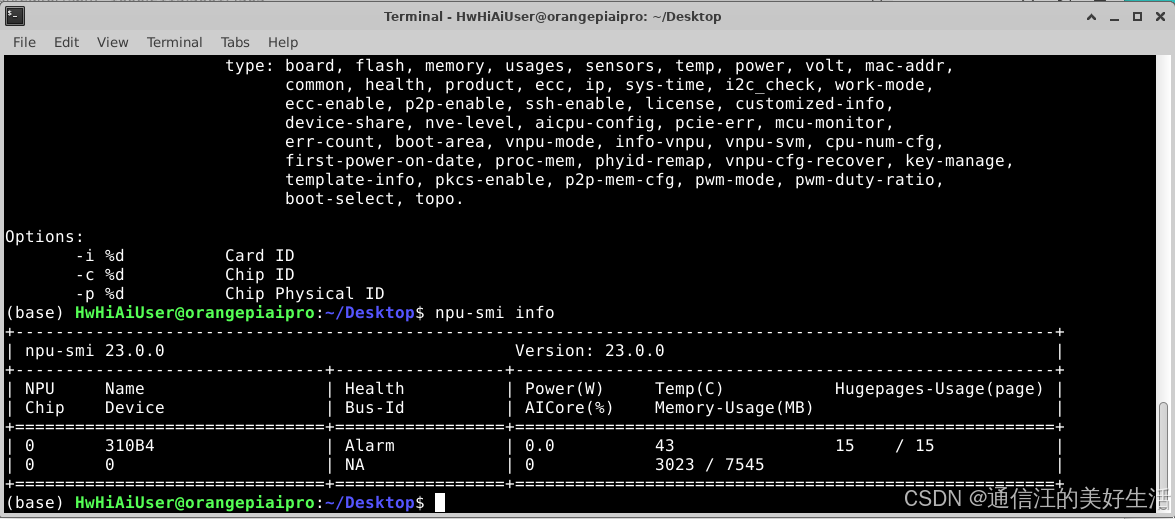Click the "sensors," type entry
Viewport: 1175px width, 519px height.
click(x=625, y=66)
